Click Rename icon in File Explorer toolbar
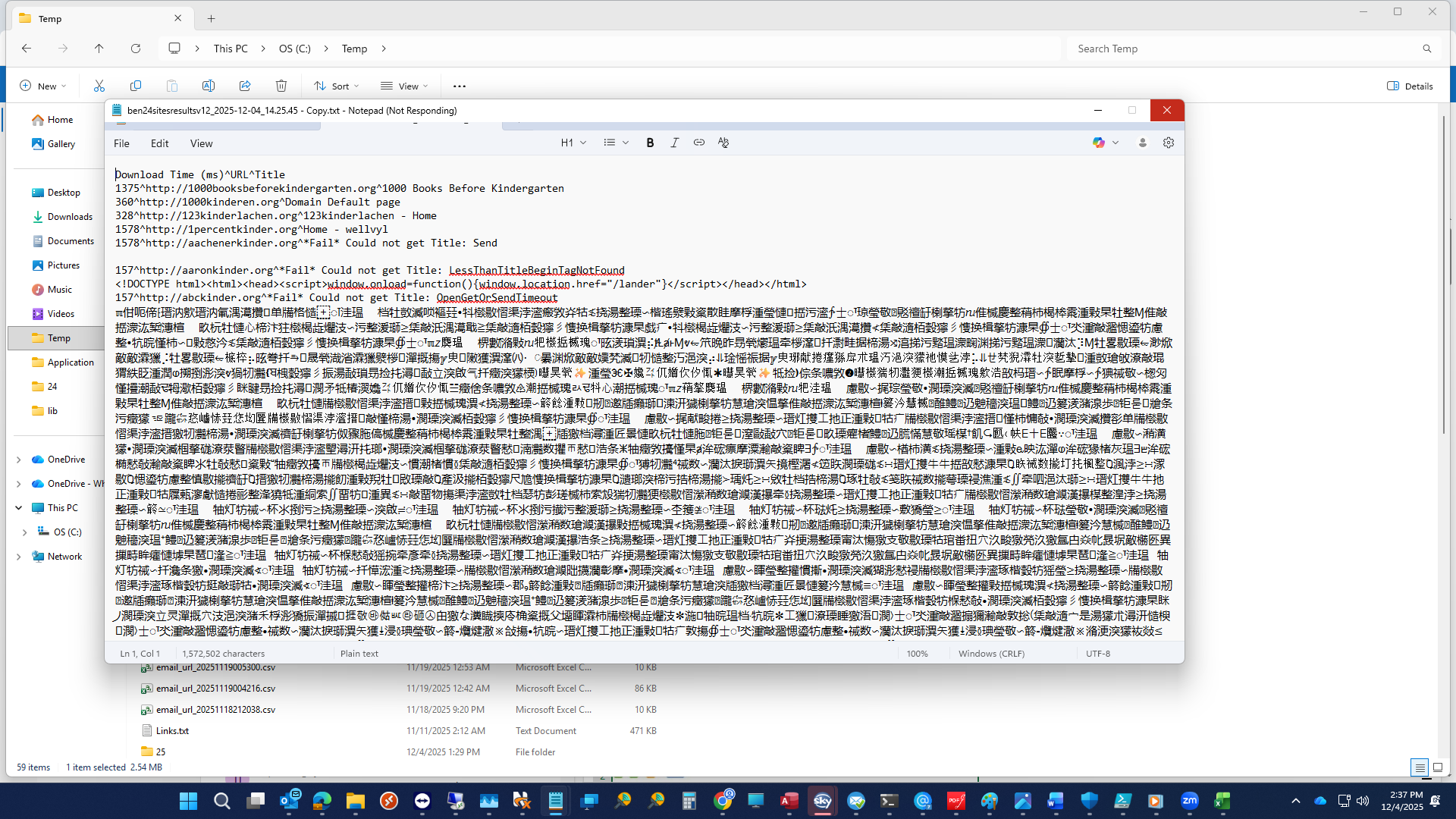 pyautogui.click(x=209, y=86)
